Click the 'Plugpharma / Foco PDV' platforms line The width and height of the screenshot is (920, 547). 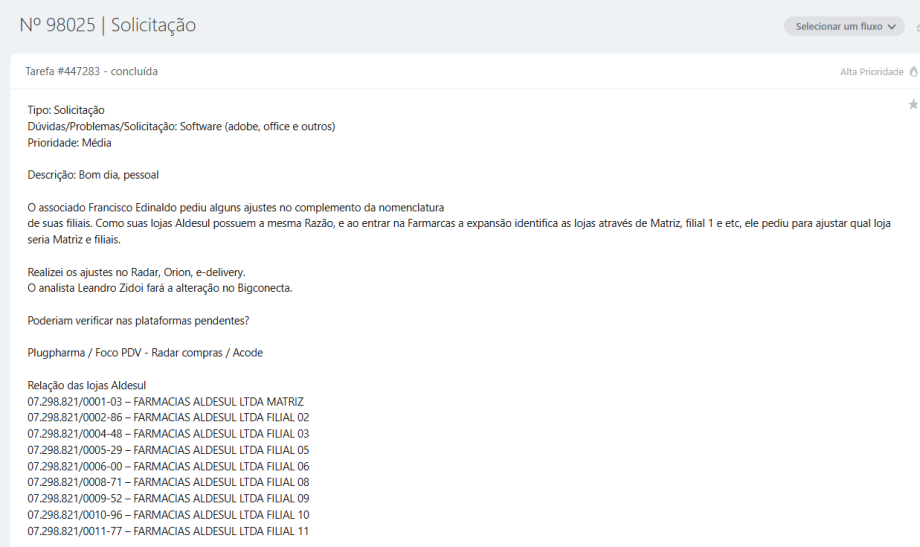pyautogui.click(x=145, y=353)
